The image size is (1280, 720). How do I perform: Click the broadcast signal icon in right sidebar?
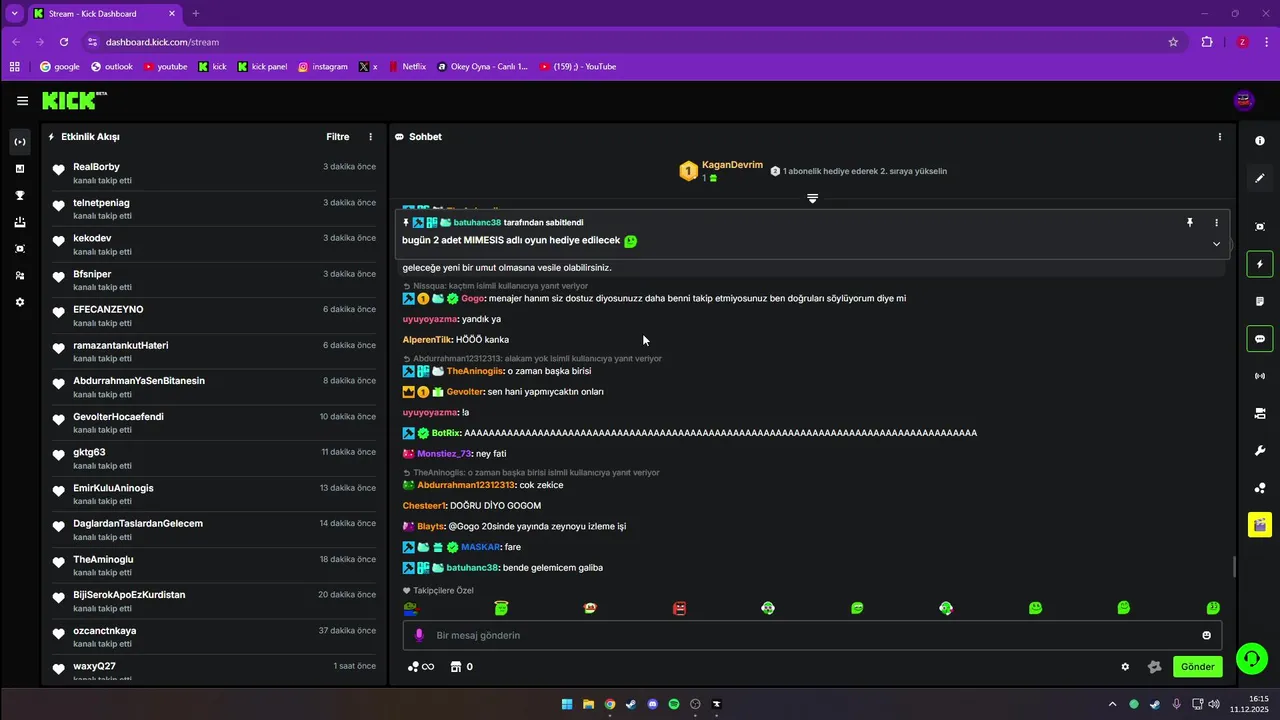pyautogui.click(x=1260, y=376)
